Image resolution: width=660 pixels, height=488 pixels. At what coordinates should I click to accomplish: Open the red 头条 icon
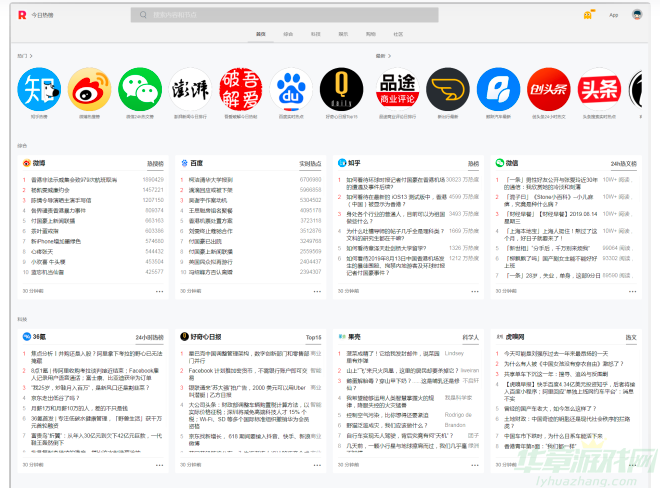(x=599, y=90)
